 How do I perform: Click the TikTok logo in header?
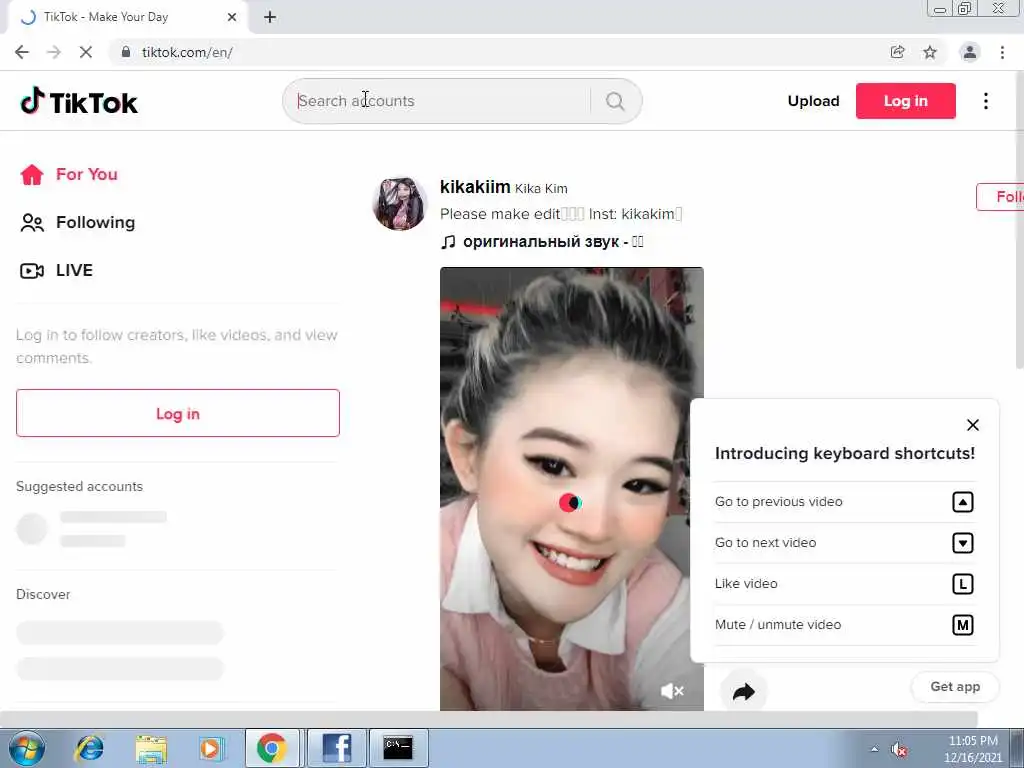click(x=79, y=101)
